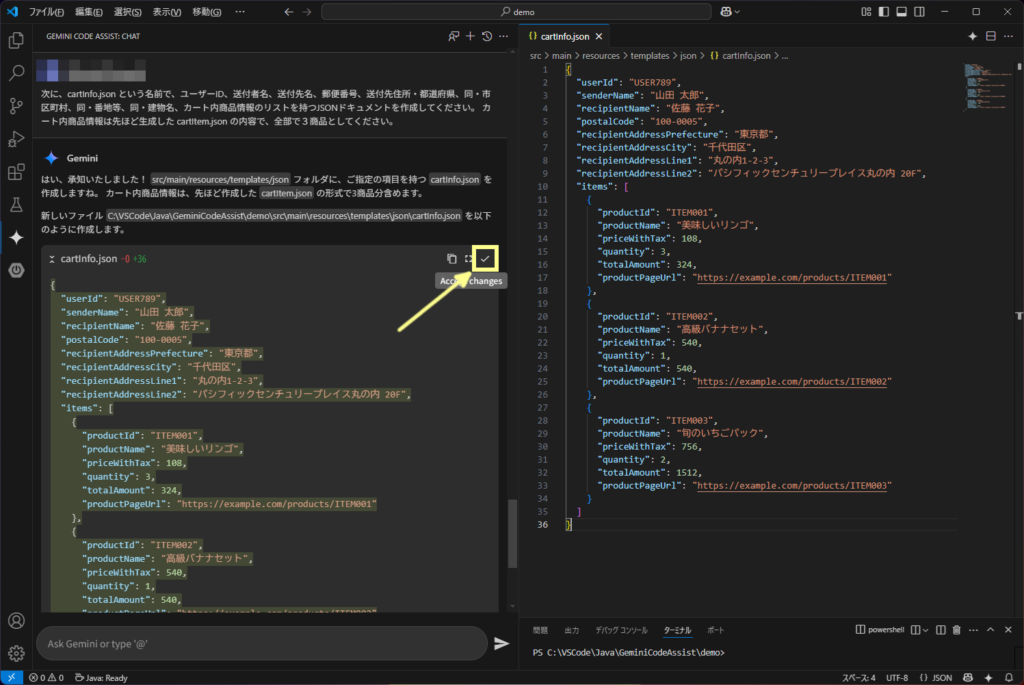1024x685 pixels.
Task: Expand the hidden menu items ellipsis in menu bar
Action: tap(240, 12)
